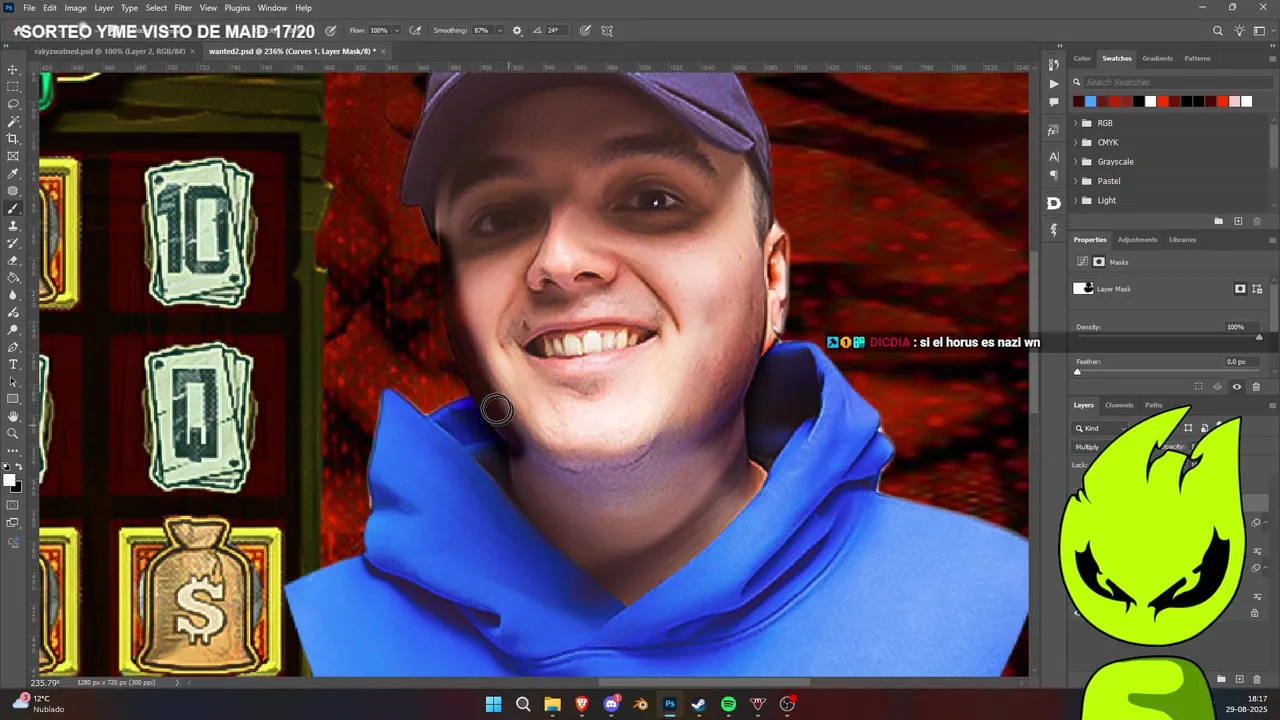Select the Paint Bucket tool
Screen dimensions: 1280x720
coord(13,278)
